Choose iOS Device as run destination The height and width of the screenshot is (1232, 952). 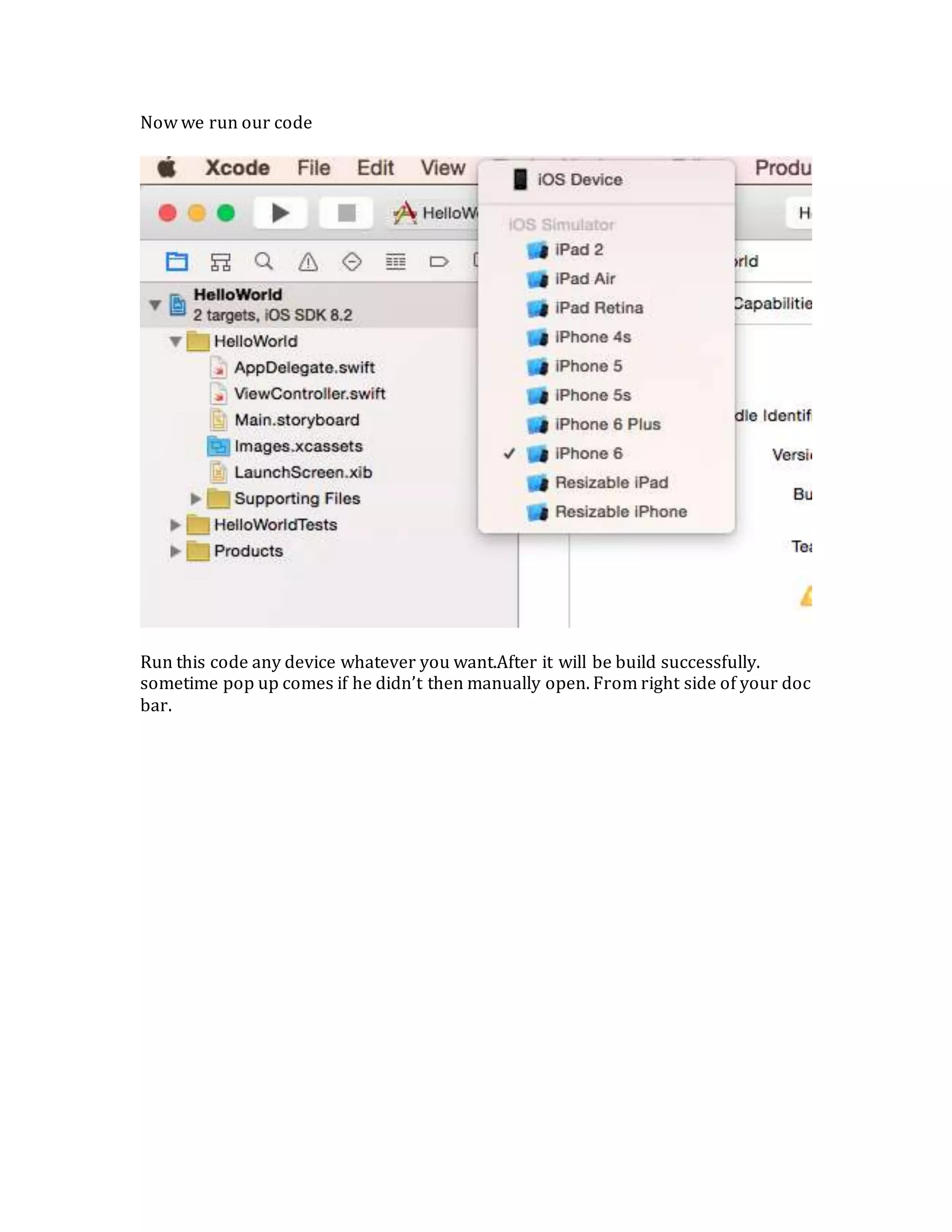click(x=606, y=180)
